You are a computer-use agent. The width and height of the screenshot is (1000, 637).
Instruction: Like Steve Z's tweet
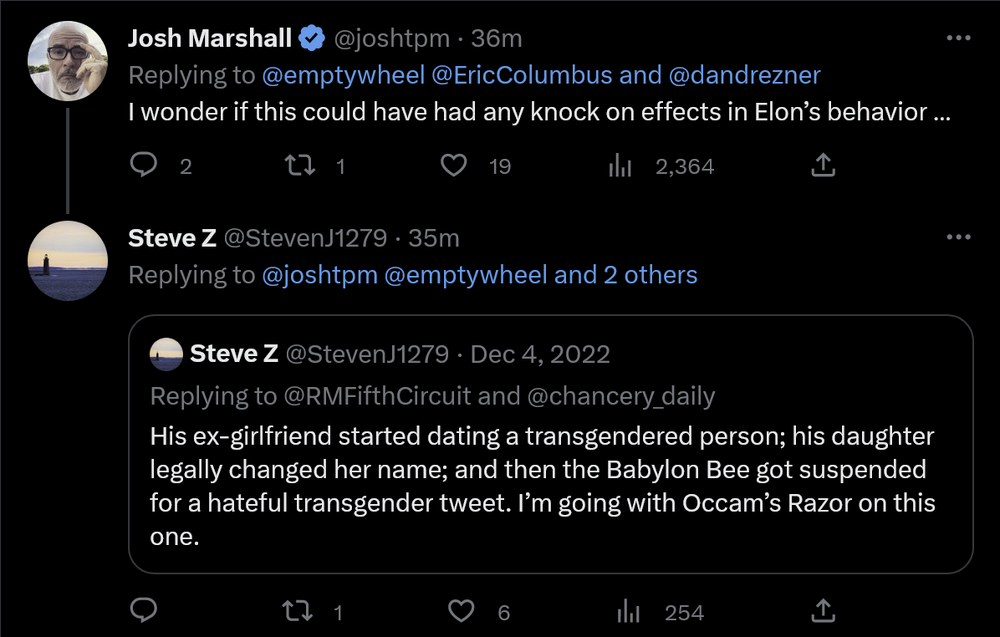point(460,611)
